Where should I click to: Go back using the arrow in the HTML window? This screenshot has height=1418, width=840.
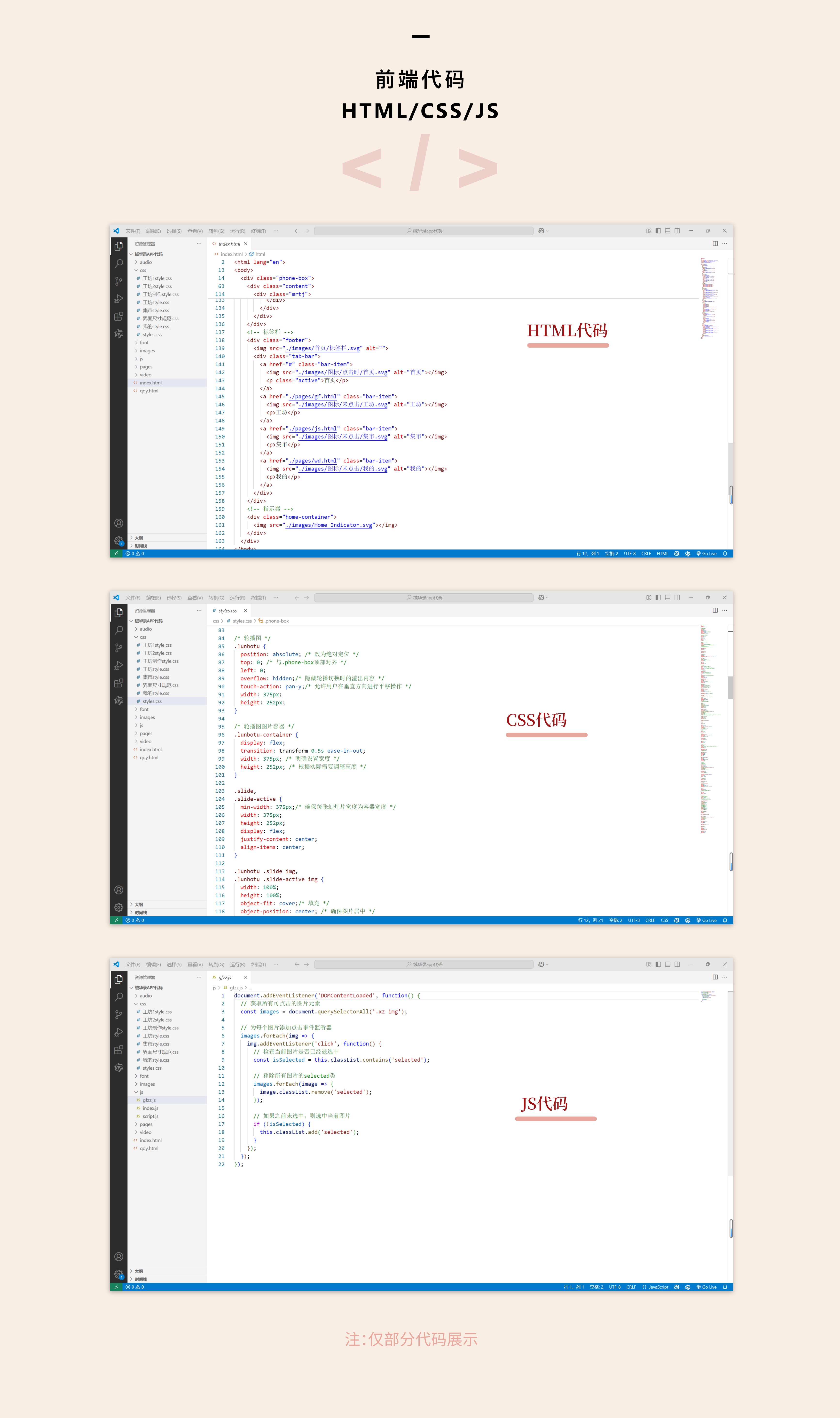click(297, 231)
